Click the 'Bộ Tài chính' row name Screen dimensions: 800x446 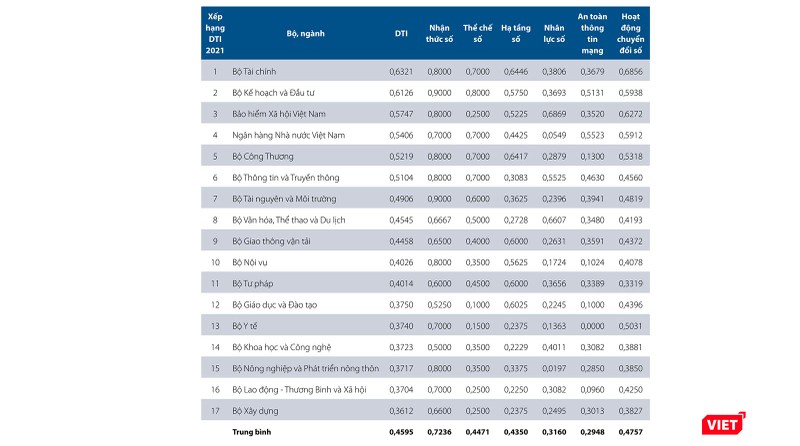254,72
